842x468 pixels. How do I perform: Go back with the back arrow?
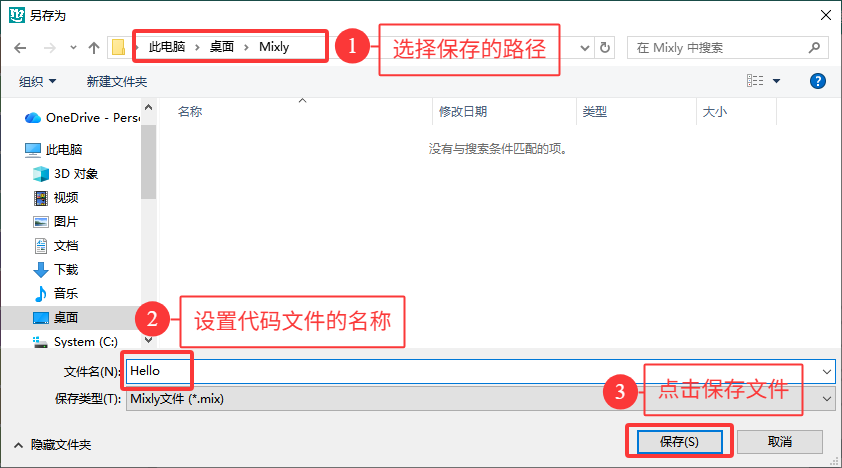click(x=20, y=48)
